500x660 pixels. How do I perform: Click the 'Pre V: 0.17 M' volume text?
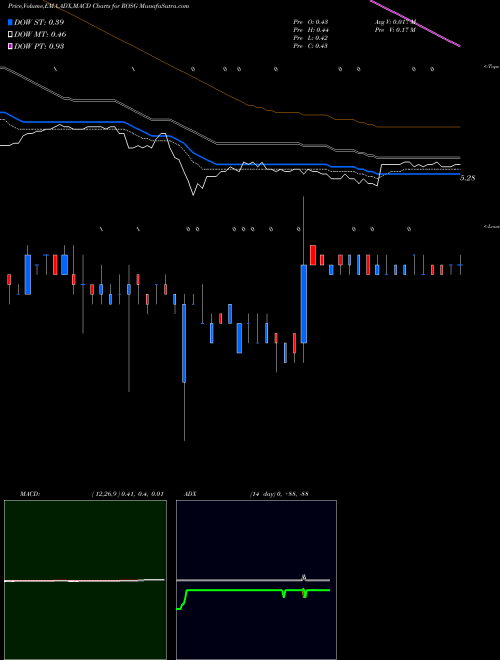pyautogui.click(x=395, y=30)
